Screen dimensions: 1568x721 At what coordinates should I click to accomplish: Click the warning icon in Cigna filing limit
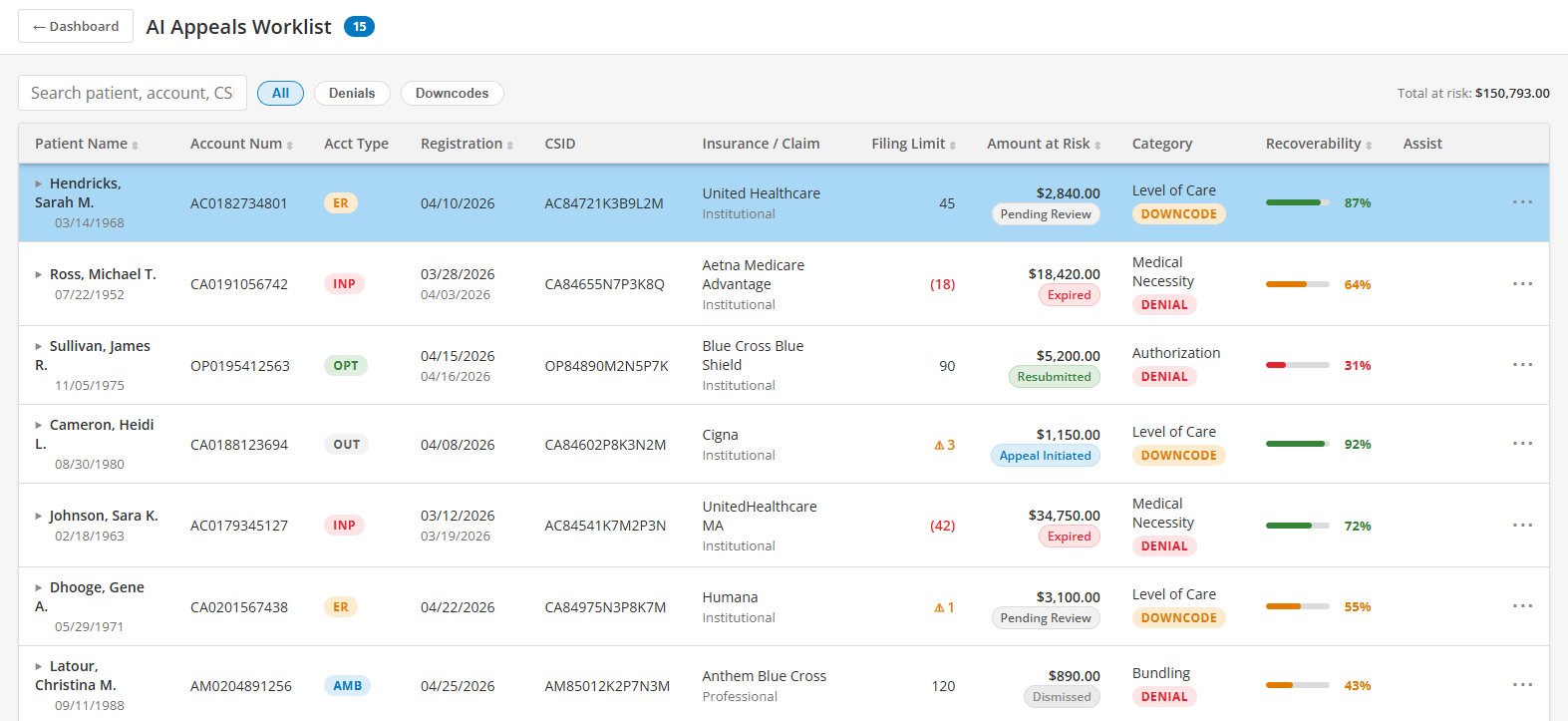[x=939, y=446]
